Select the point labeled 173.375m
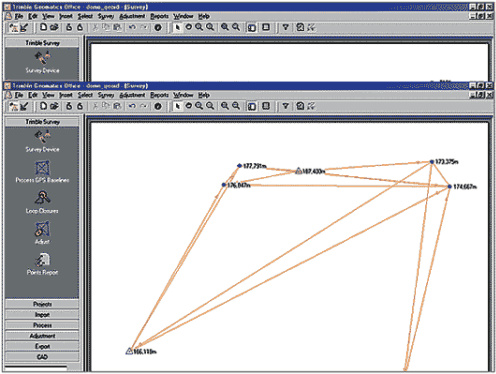The width and height of the screenshot is (496, 374). point(432,162)
